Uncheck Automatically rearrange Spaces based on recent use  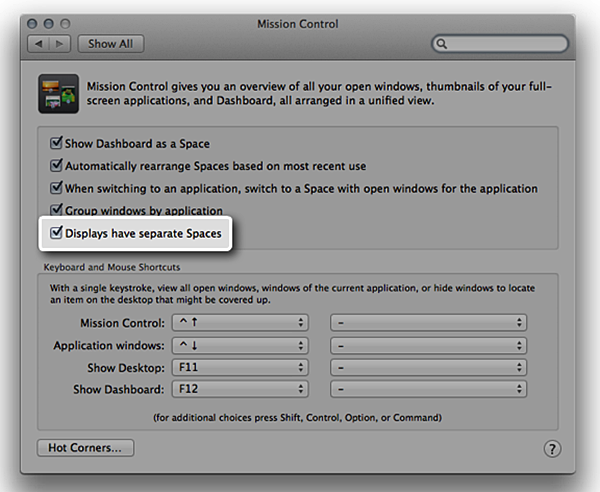point(56,165)
